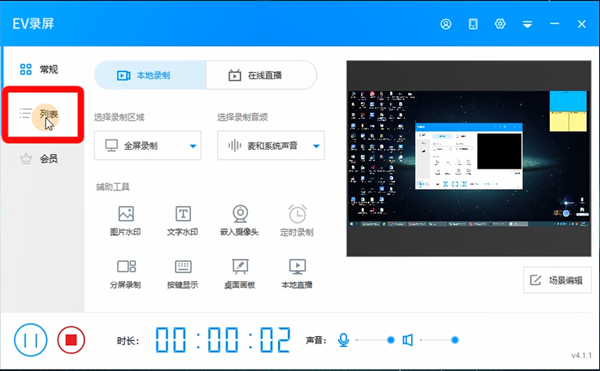Select the 分屏录制 split-screen recording tool
Viewport: 600px width, 371px height.
click(x=126, y=274)
